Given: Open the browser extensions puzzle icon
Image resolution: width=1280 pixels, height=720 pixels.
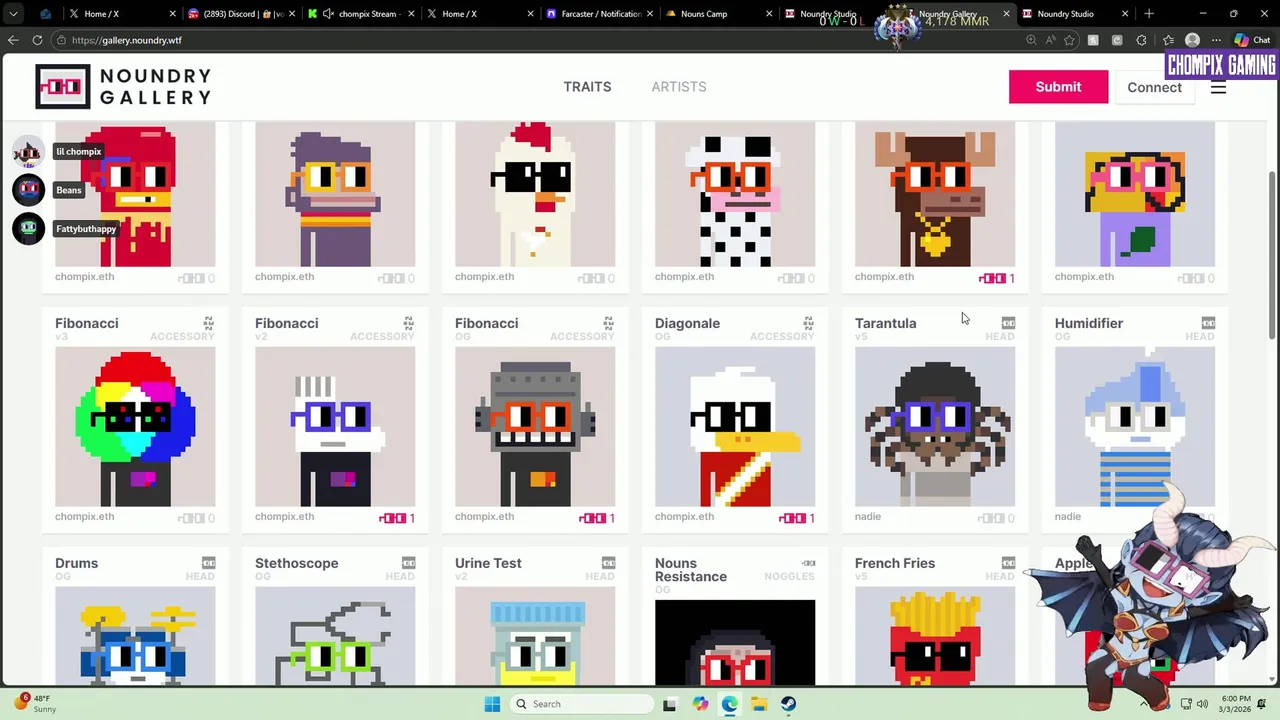Looking at the screenshot, I should pyautogui.click(x=1143, y=40).
